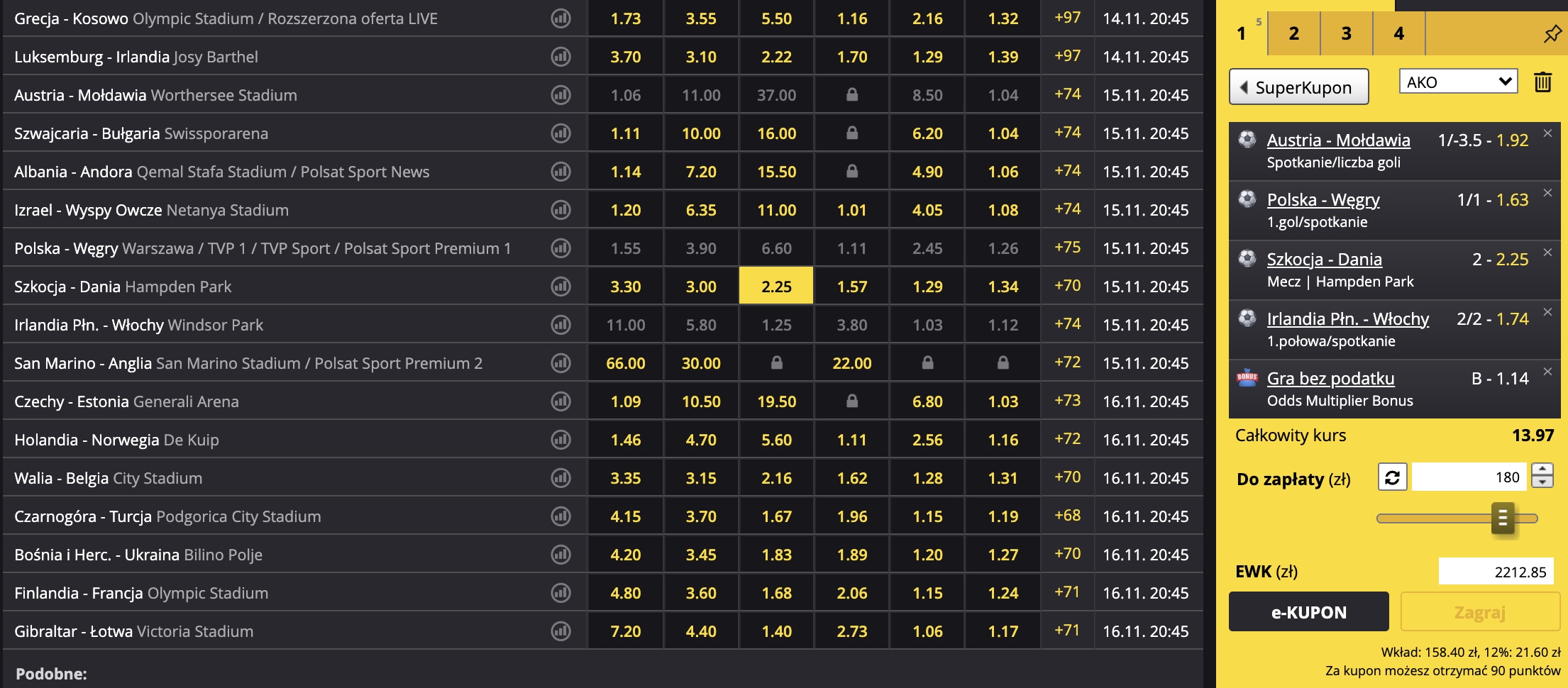Switch to coupon tab 4

tap(1398, 33)
